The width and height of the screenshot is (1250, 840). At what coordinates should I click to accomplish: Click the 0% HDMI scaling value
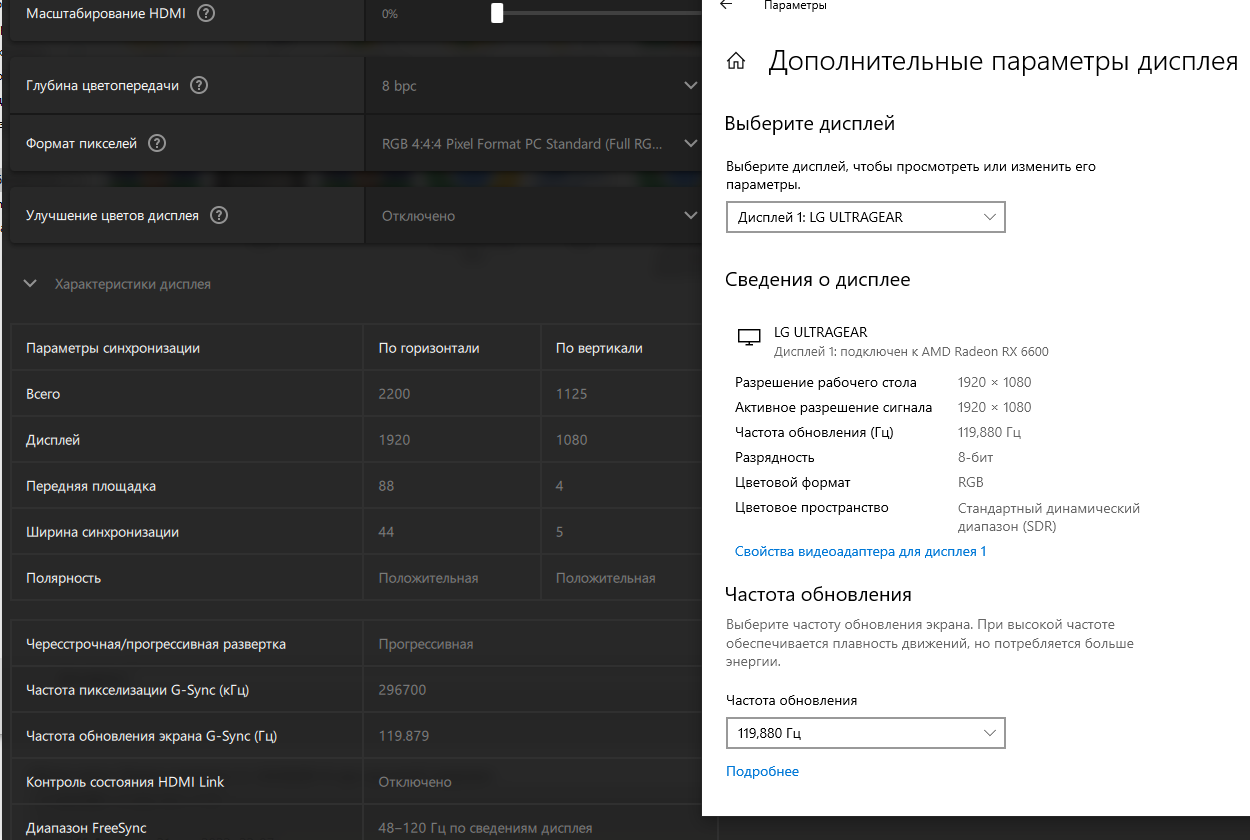[390, 14]
